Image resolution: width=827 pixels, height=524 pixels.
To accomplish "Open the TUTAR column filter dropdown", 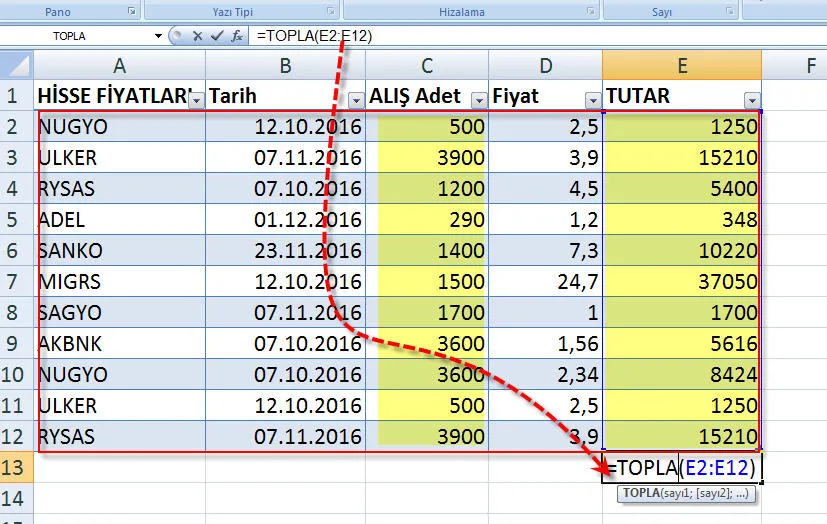I will [x=751, y=99].
